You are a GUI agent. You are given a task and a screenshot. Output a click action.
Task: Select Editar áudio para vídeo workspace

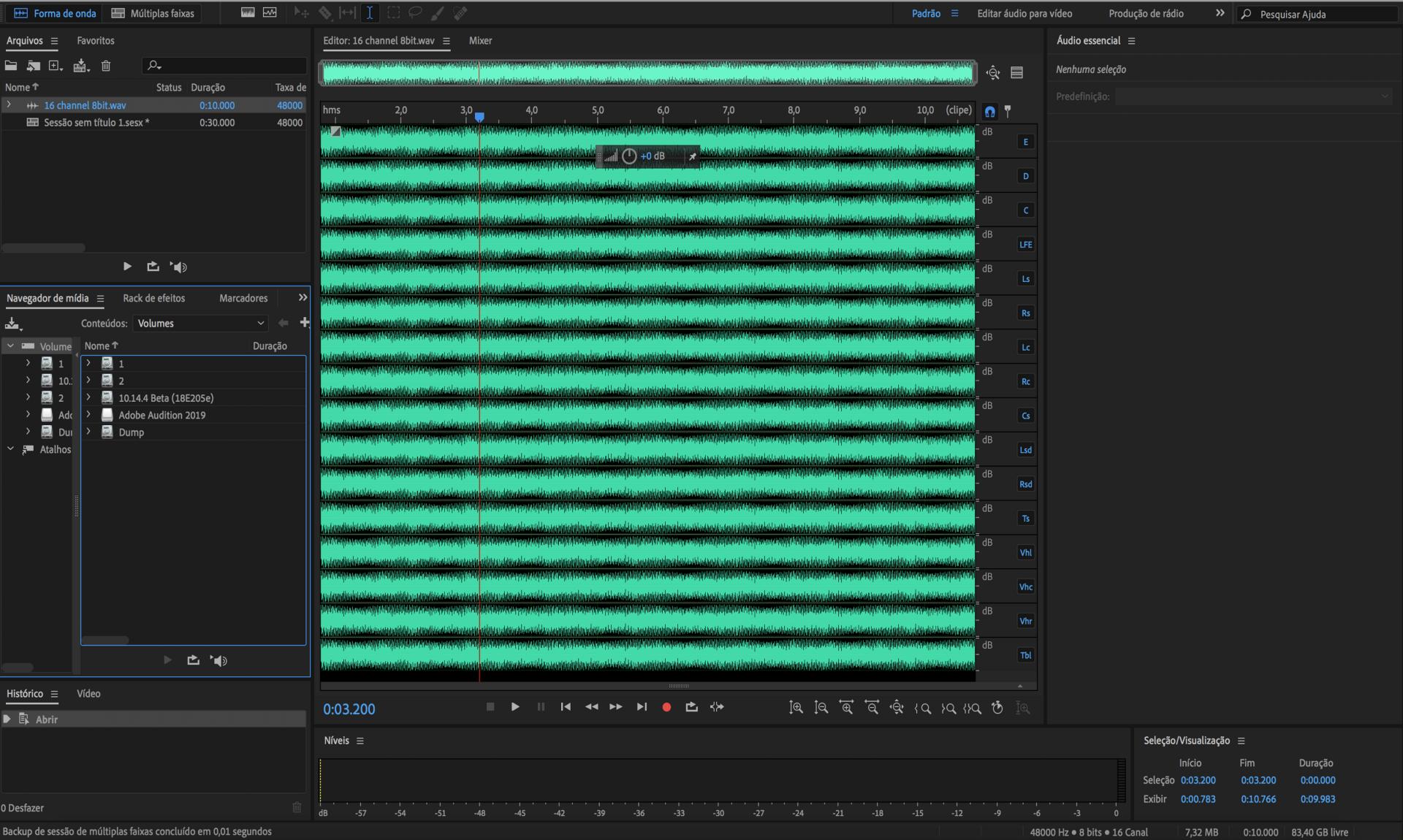1024,13
